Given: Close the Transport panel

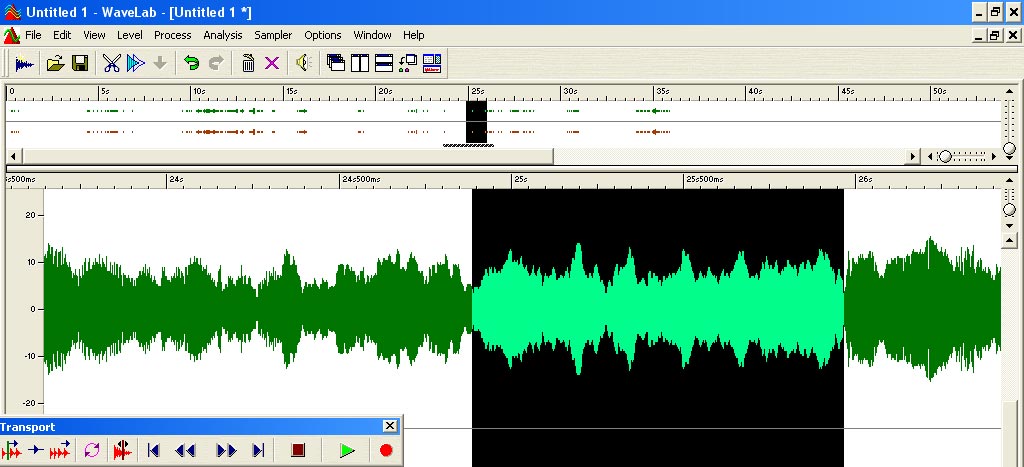Looking at the screenshot, I should click(x=389, y=427).
